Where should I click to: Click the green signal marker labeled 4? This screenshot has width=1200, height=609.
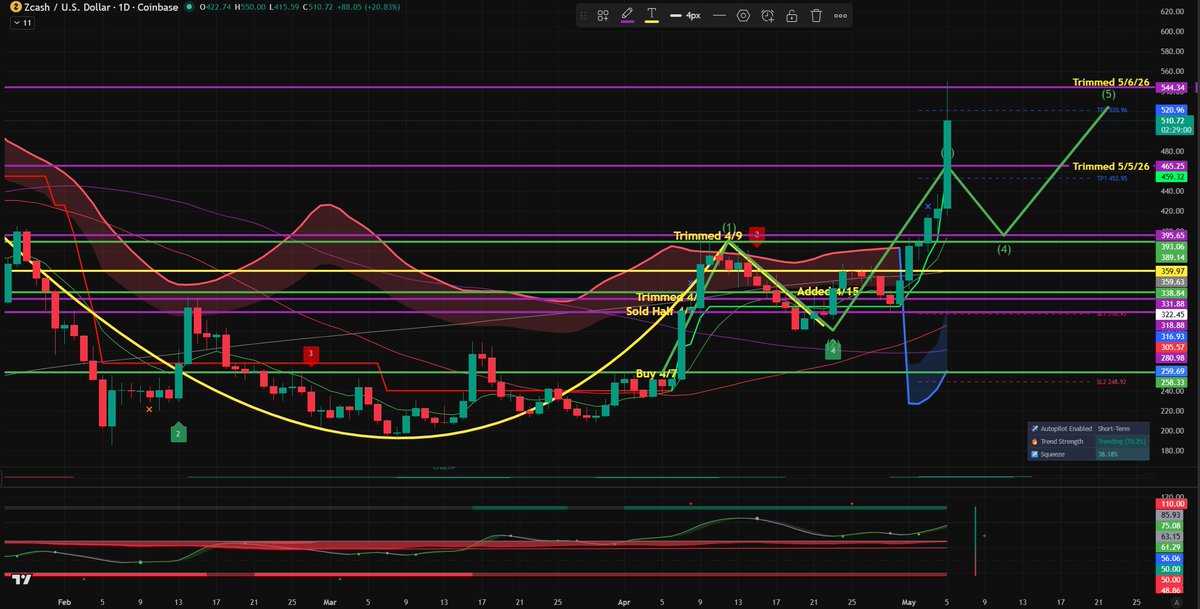click(x=833, y=349)
